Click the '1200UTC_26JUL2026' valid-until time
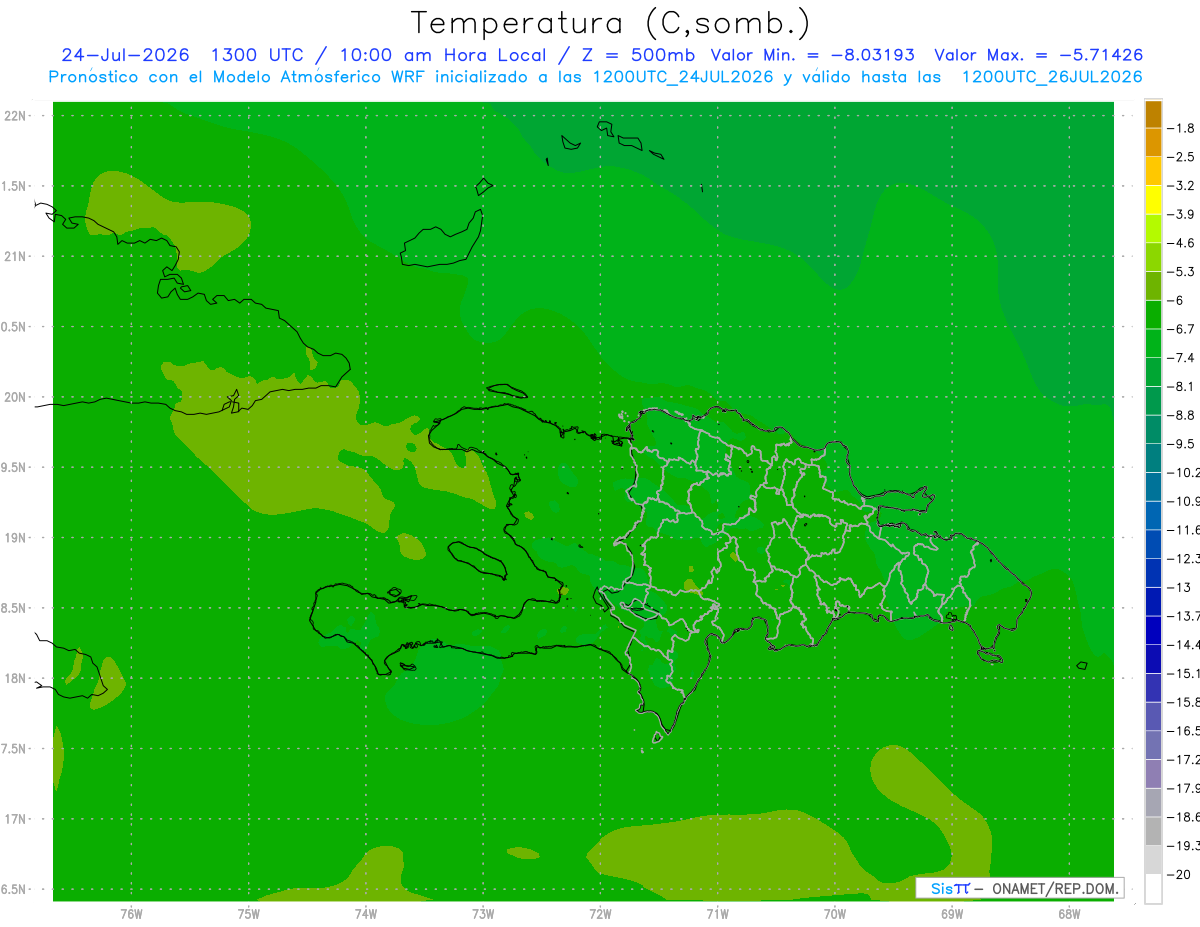Screen dimensions: 1200x927 pyautogui.click(x=1052, y=77)
